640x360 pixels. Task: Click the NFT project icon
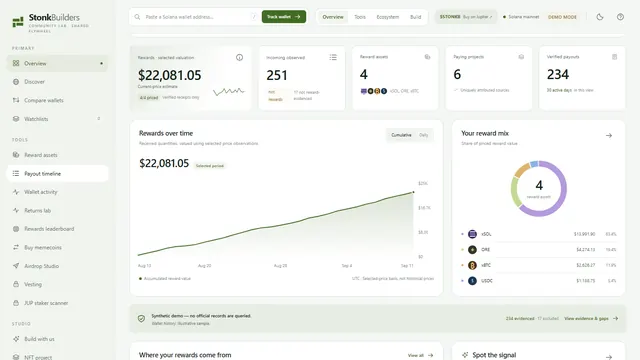(x=16, y=357)
